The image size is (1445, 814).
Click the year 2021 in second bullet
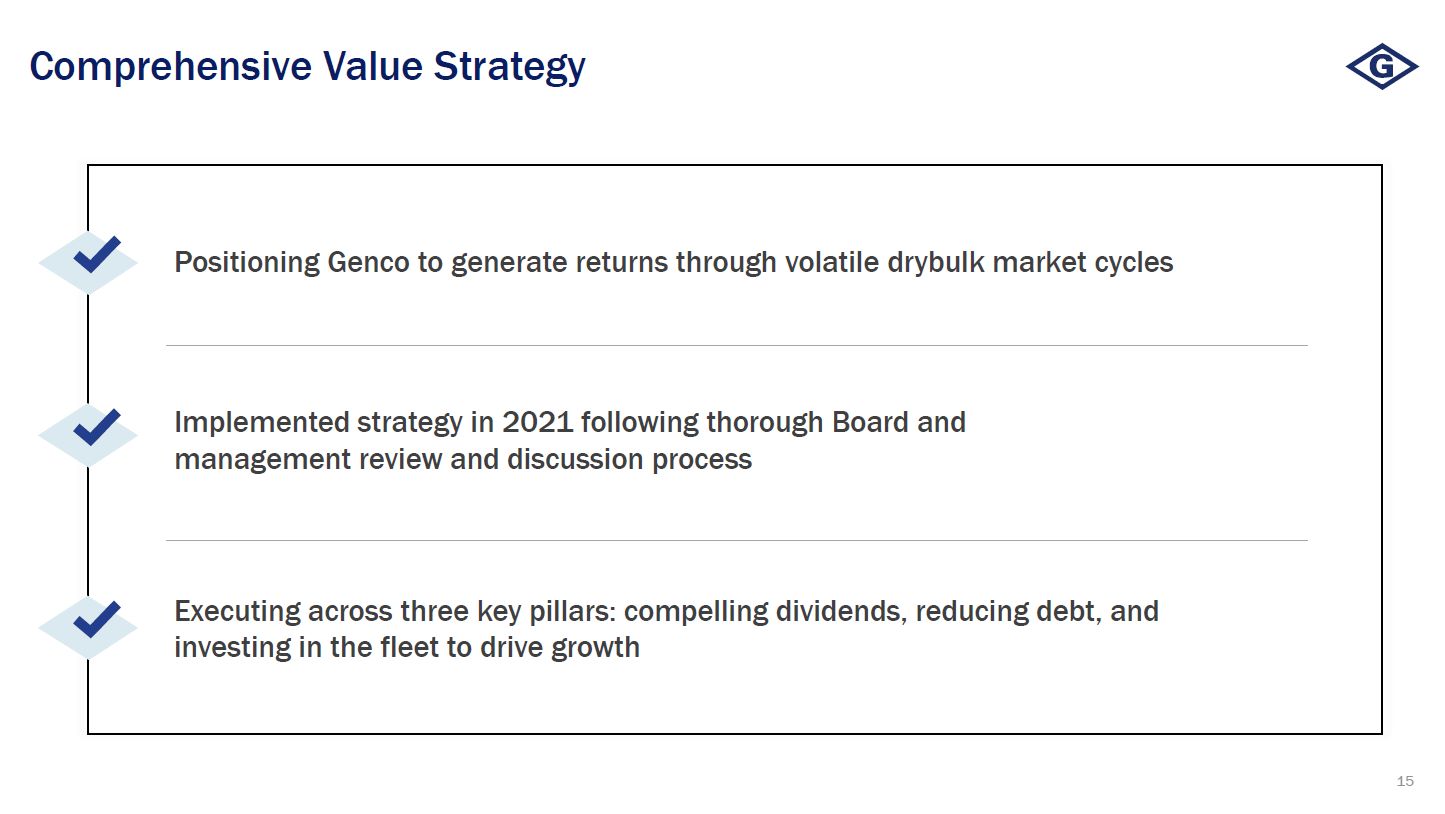pyautogui.click(x=537, y=422)
